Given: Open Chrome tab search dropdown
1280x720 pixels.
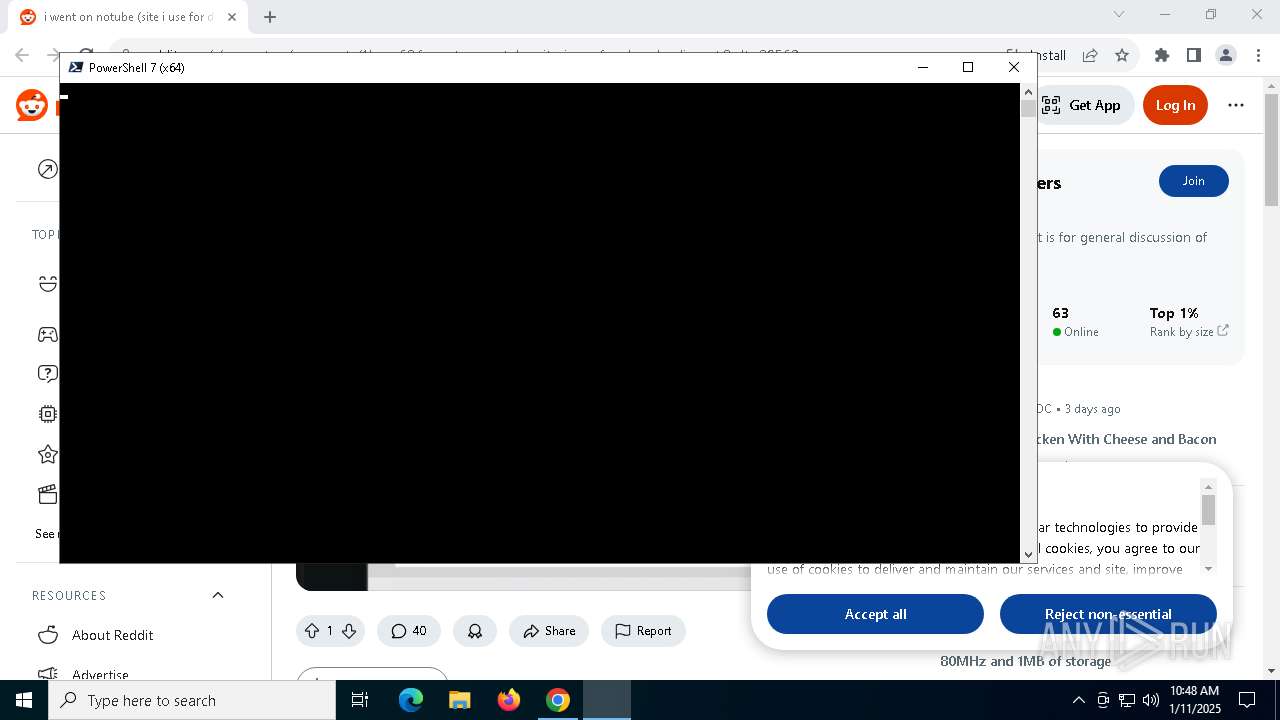Looking at the screenshot, I should (1119, 14).
